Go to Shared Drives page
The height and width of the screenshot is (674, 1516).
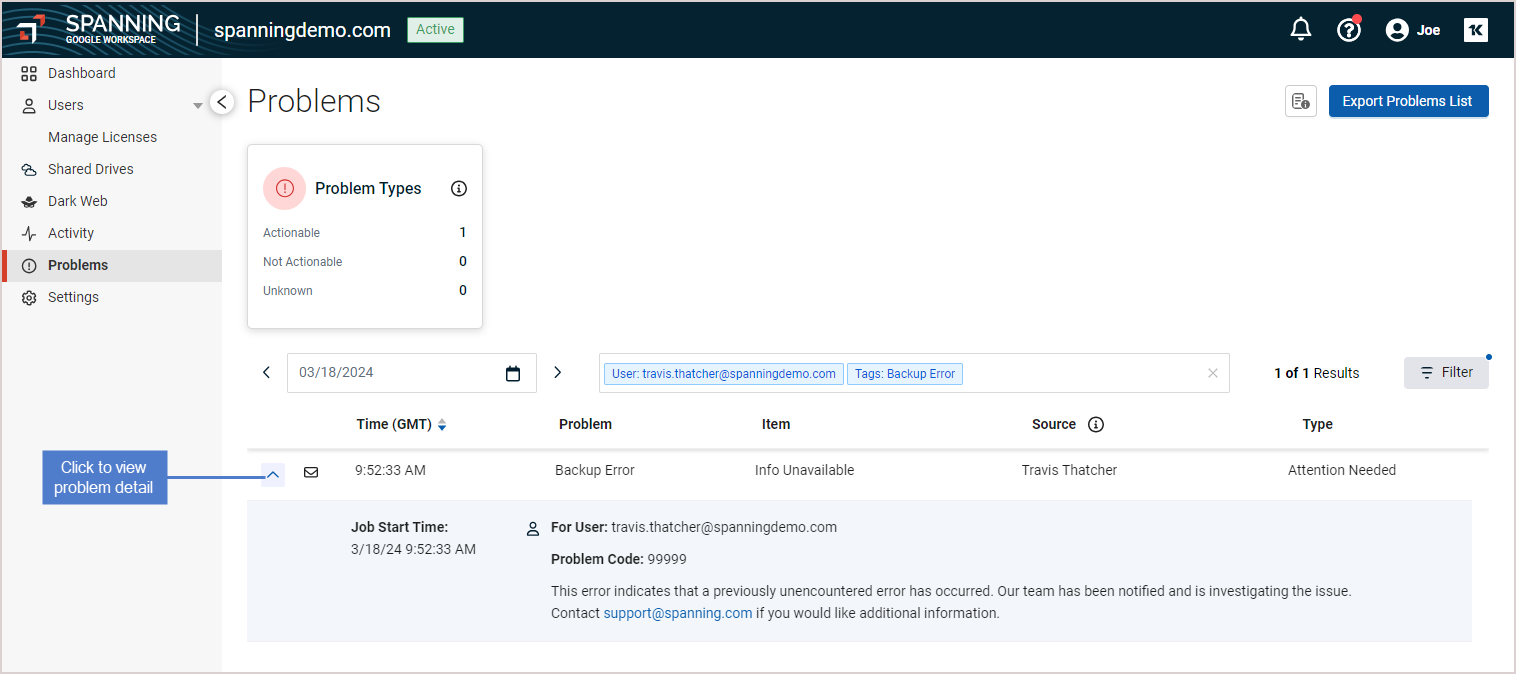click(90, 169)
